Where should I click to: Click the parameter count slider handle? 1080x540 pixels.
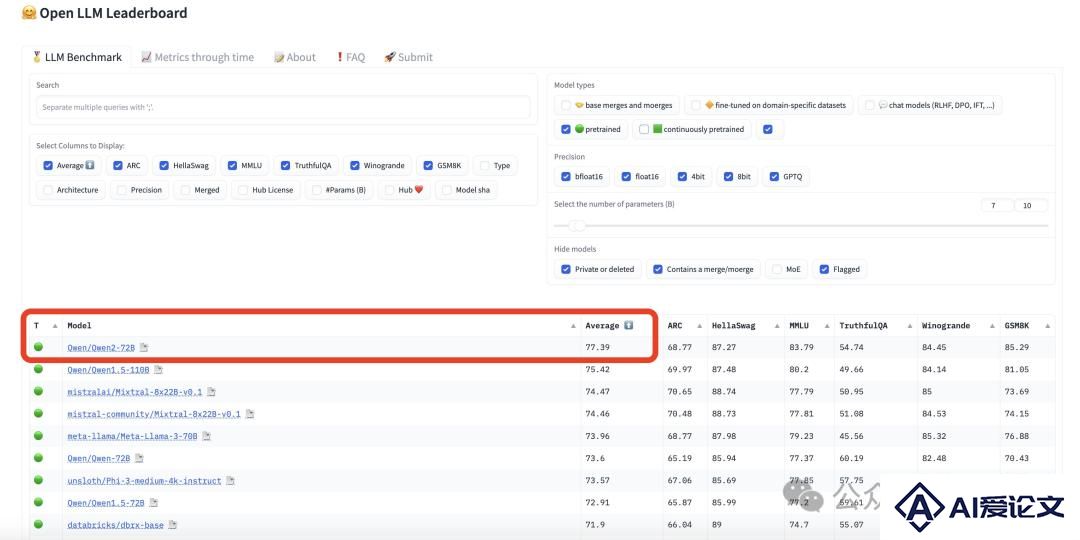point(578,225)
